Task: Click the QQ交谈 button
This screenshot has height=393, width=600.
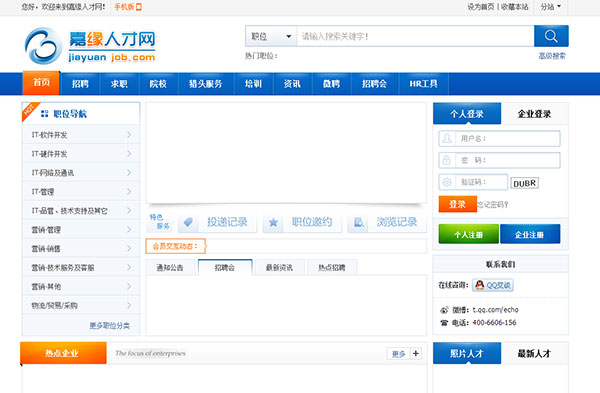Action: [x=493, y=285]
